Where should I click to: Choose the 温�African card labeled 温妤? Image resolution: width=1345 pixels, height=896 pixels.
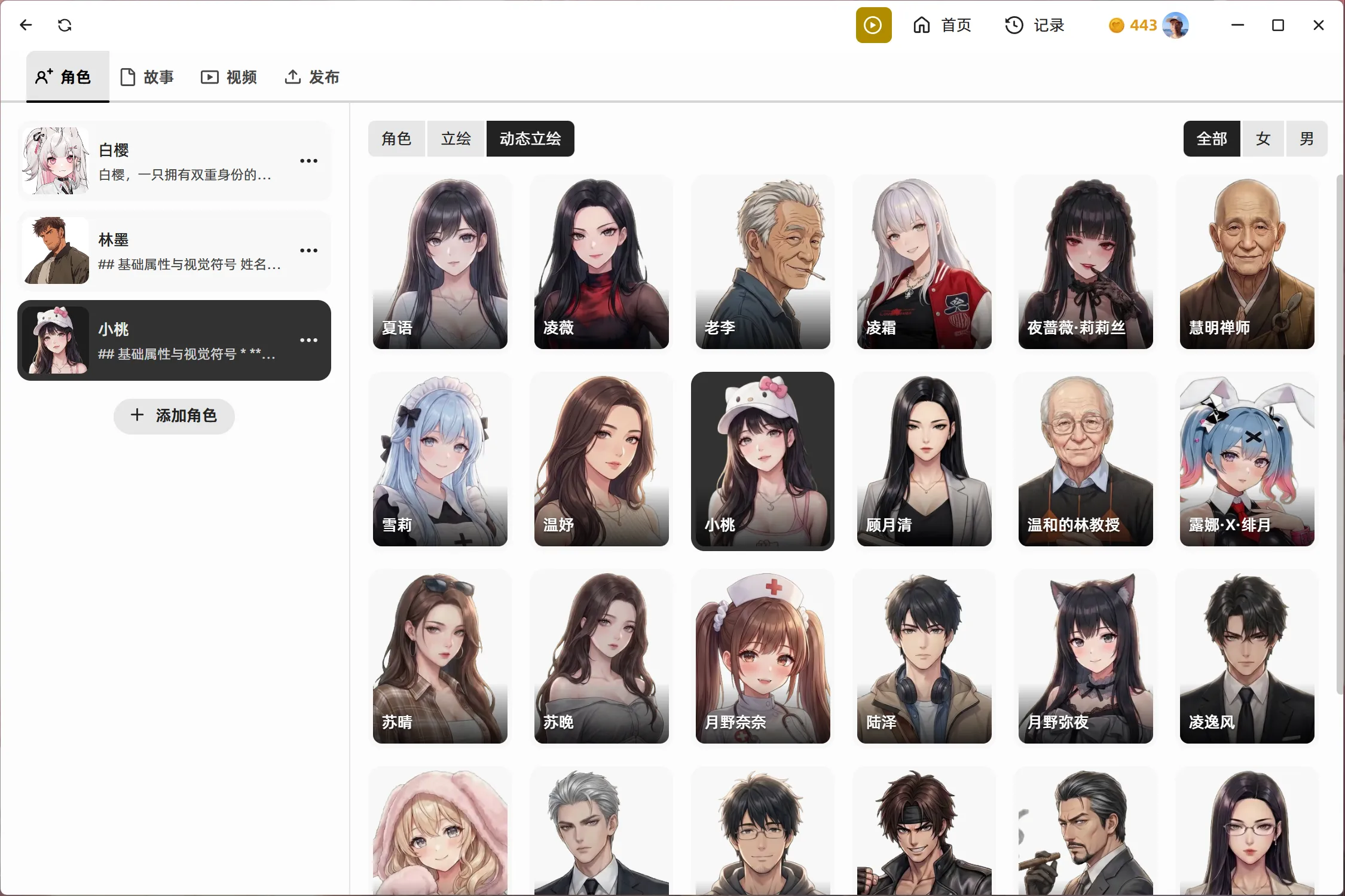[x=601, y=461]
